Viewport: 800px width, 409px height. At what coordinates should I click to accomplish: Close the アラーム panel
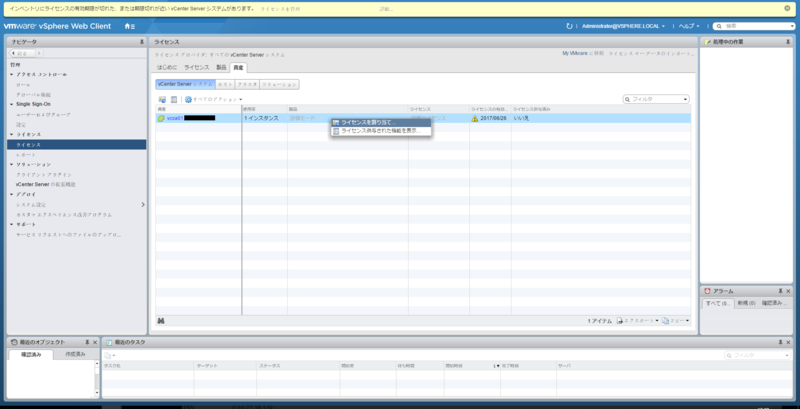788,291
